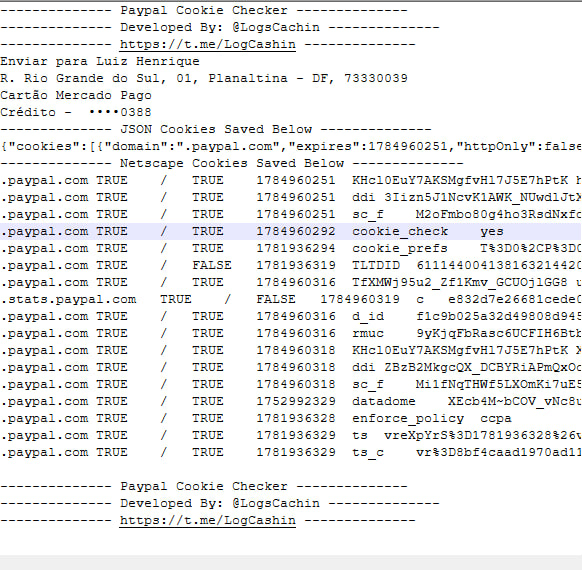Click the FALSE value in the TLTDID row
The height and width of the screenshot is (570, 582).
click(212, 266)
